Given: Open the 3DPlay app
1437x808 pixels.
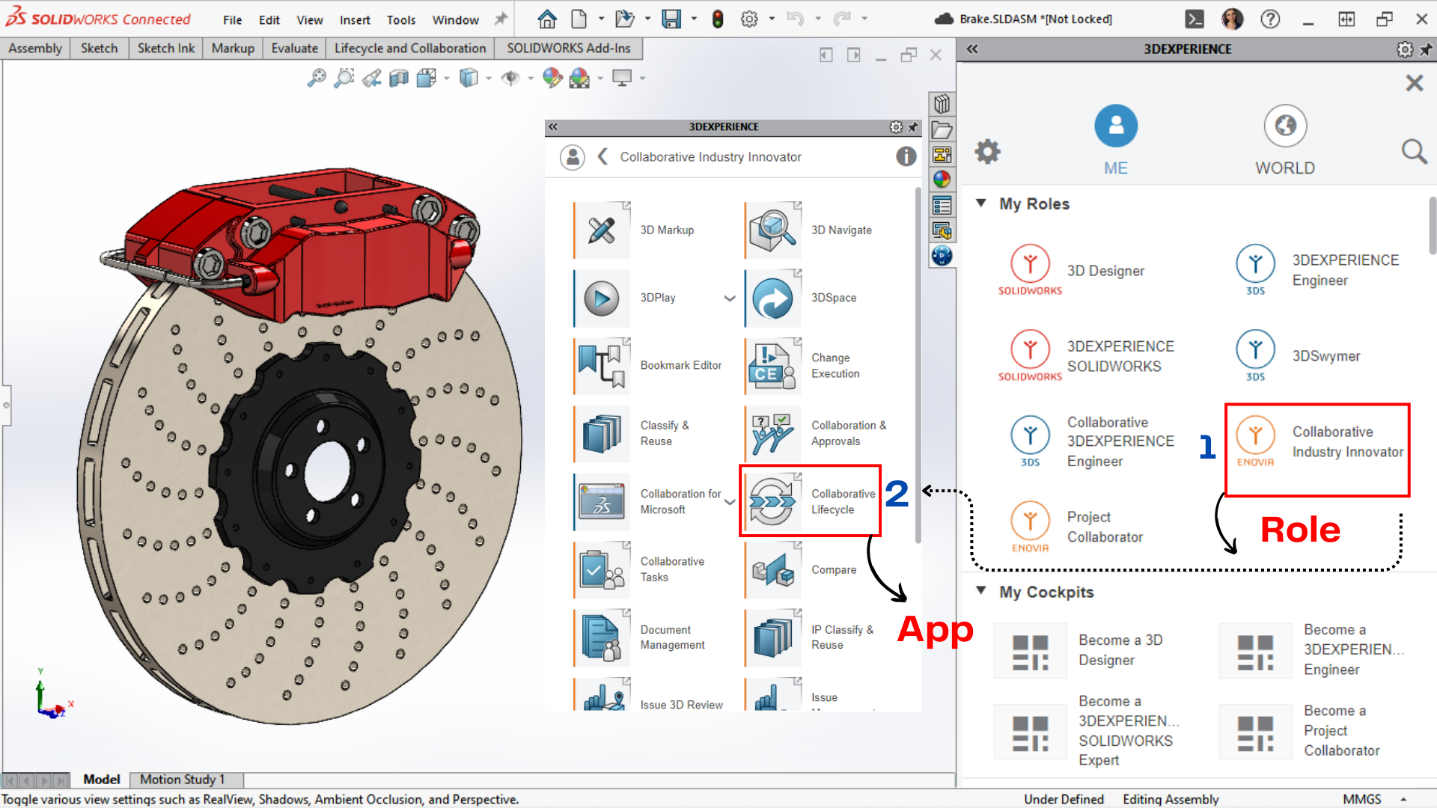Looking at the screenshot, I should point(602,298).
